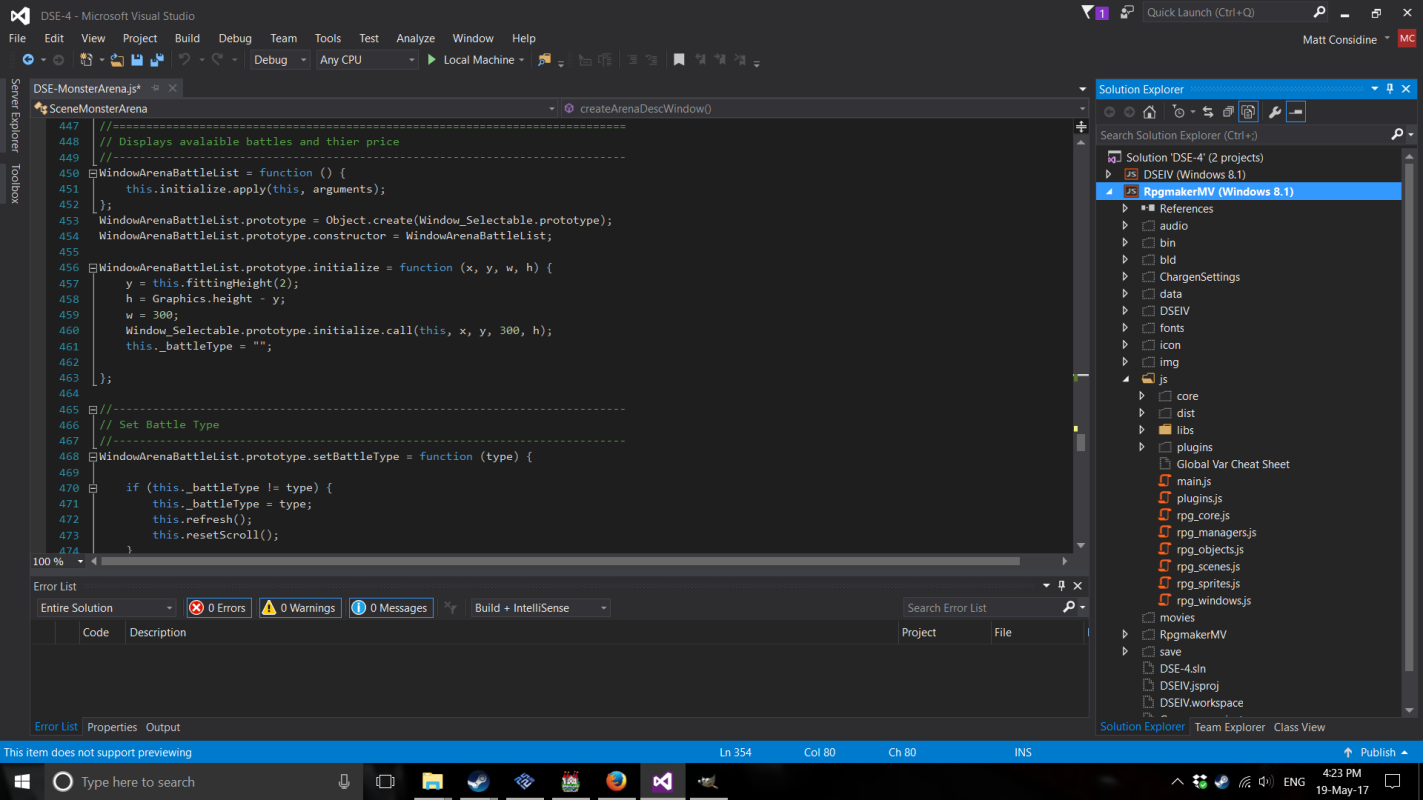Start debugging with Local Machine button
This screenshot has height=800, width=1423.
point(470,60)
